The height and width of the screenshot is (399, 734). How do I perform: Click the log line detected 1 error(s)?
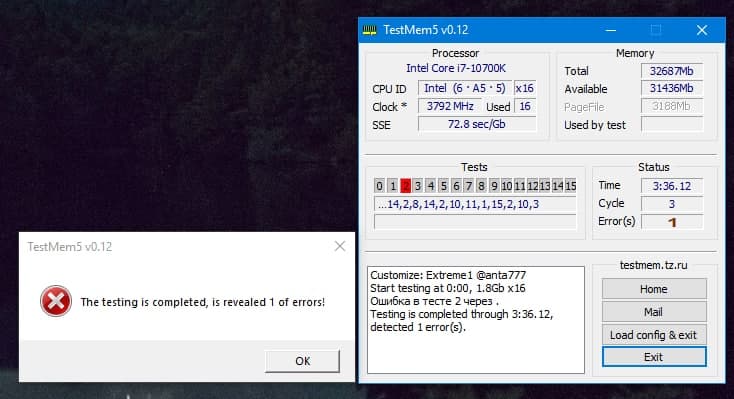coord(418,327)
